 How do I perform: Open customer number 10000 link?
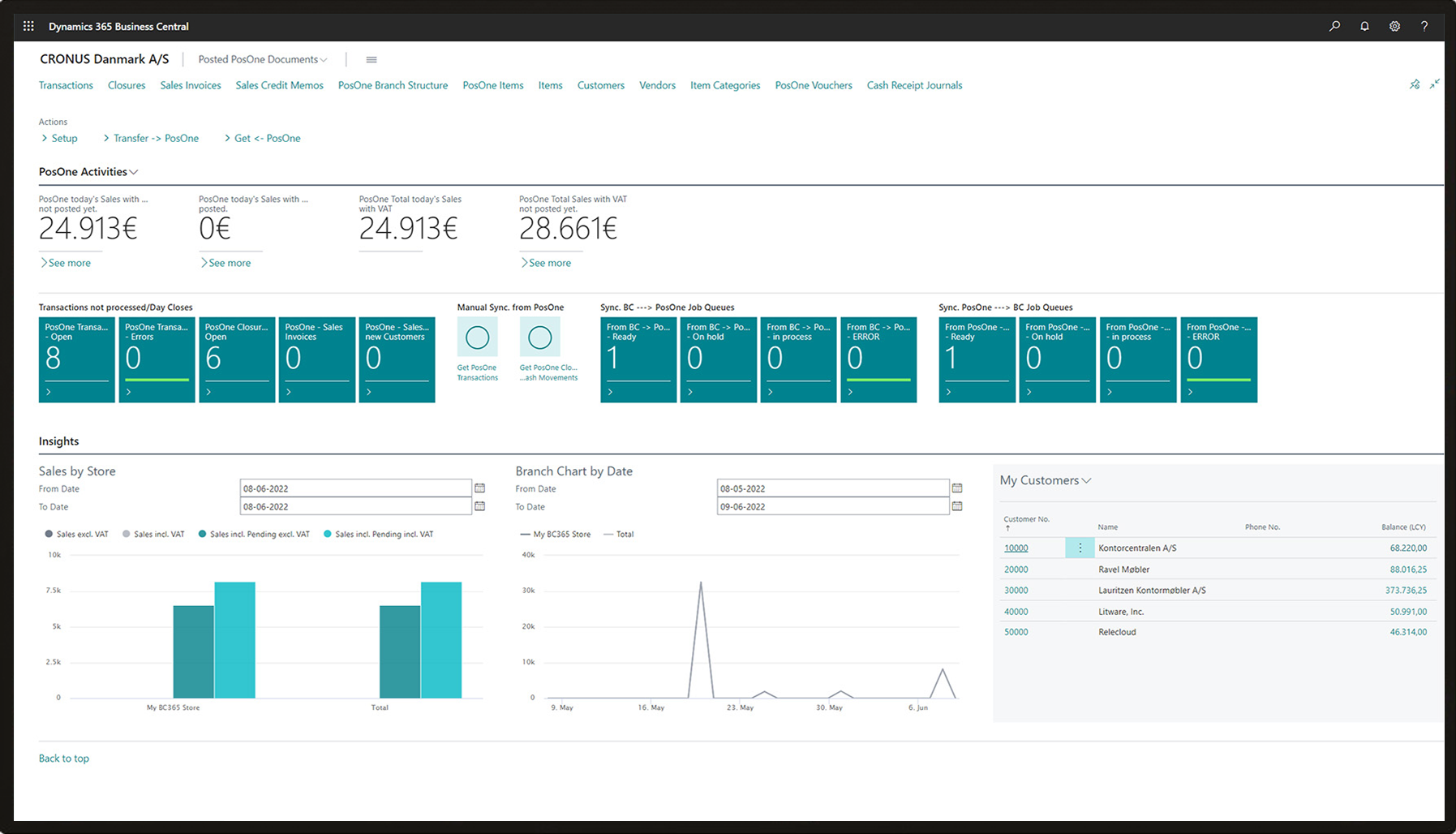pyautogui.click(x=1016, y=548)
